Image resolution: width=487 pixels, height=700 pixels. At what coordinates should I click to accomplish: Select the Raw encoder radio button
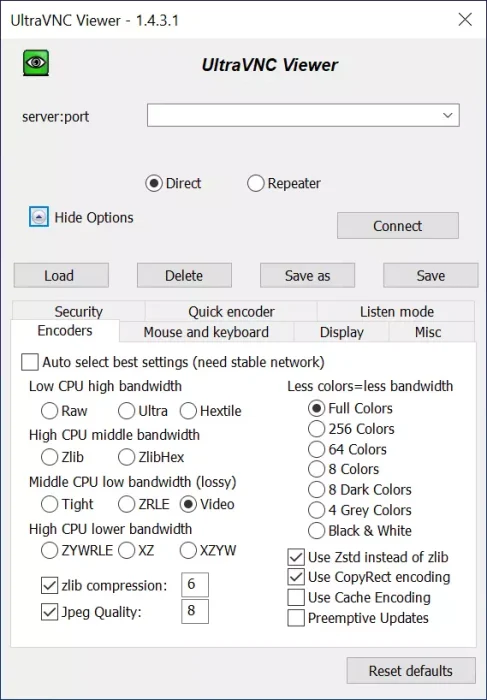coord(49,411)
